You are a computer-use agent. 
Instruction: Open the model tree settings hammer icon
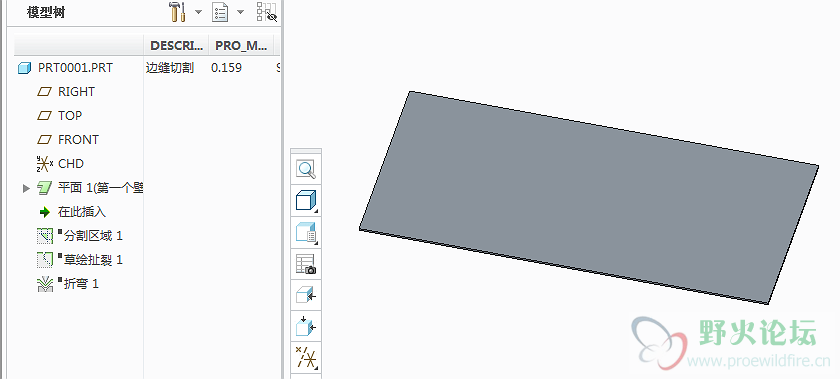click(177, 12)
